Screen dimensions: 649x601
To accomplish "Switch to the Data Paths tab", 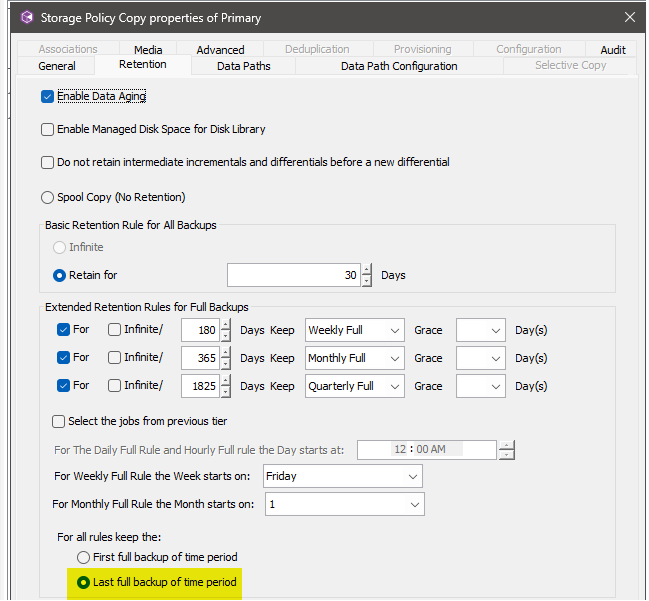I will [x=243, y=66].
